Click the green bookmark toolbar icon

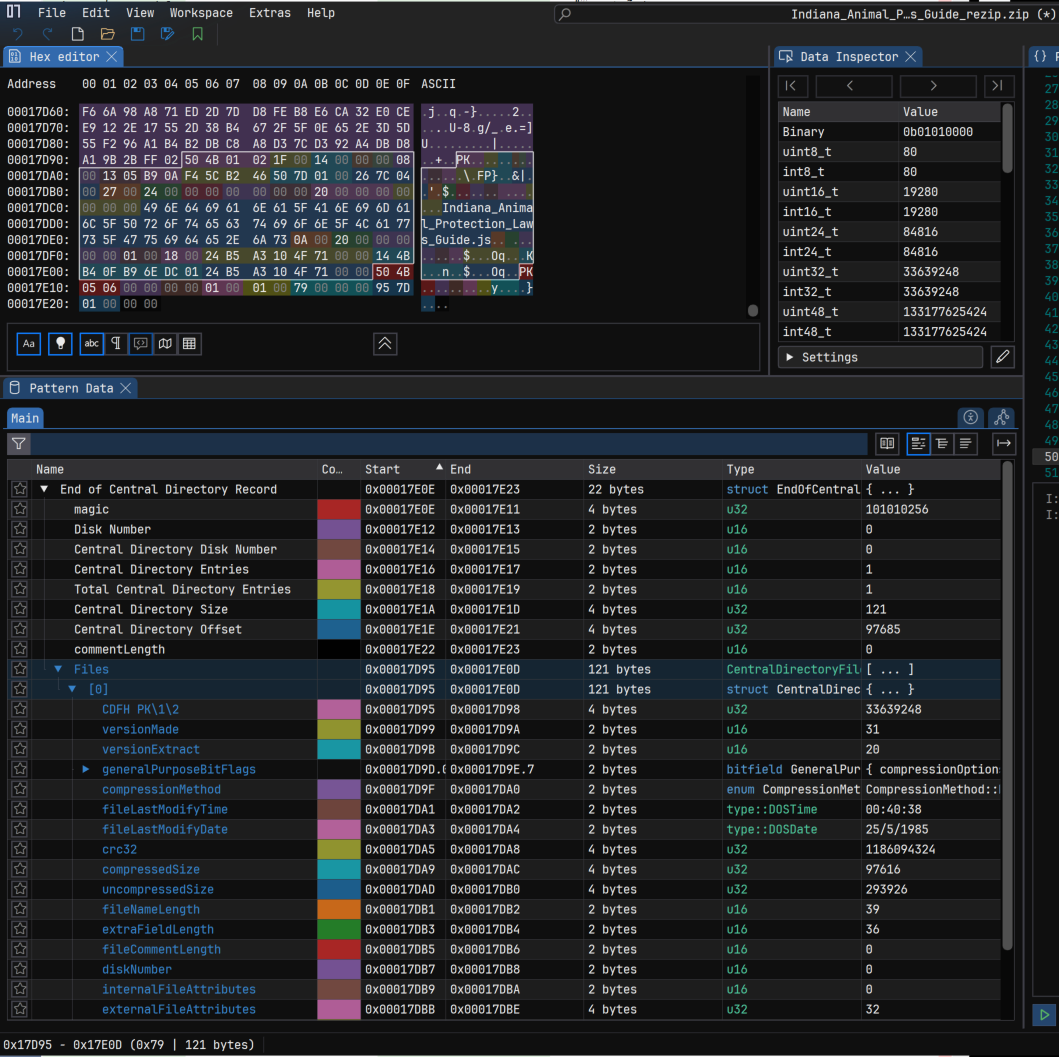(197, 34)
